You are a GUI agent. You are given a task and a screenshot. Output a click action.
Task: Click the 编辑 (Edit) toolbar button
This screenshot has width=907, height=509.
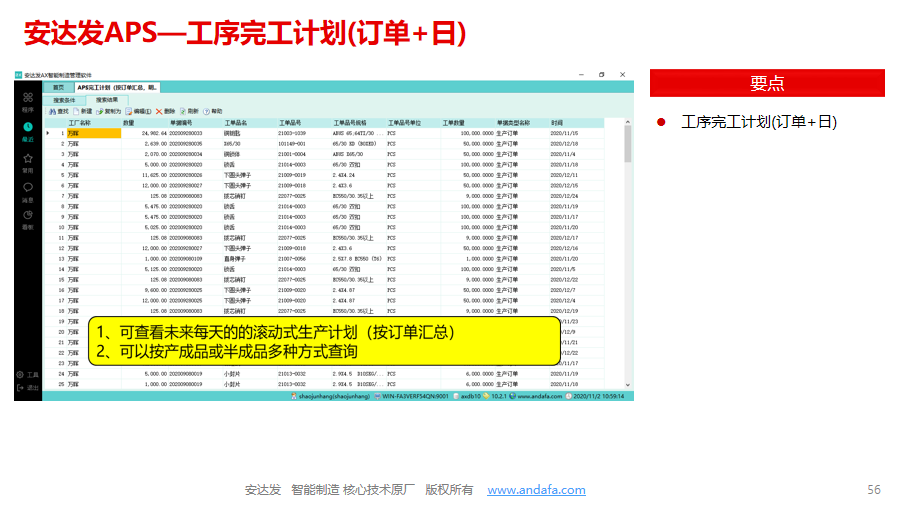pyautogui.click(x=138, y=111)
